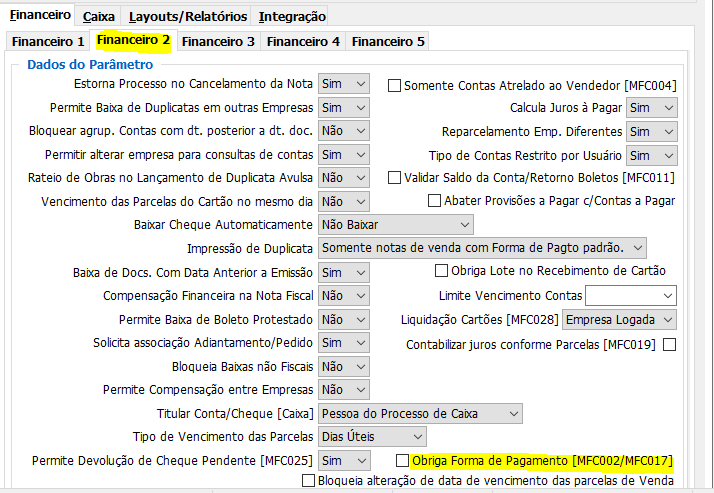The image size is (714, 493).
Task: Switch to the Financeiro 5 sub-tab
Action: (x=388, y=41)
